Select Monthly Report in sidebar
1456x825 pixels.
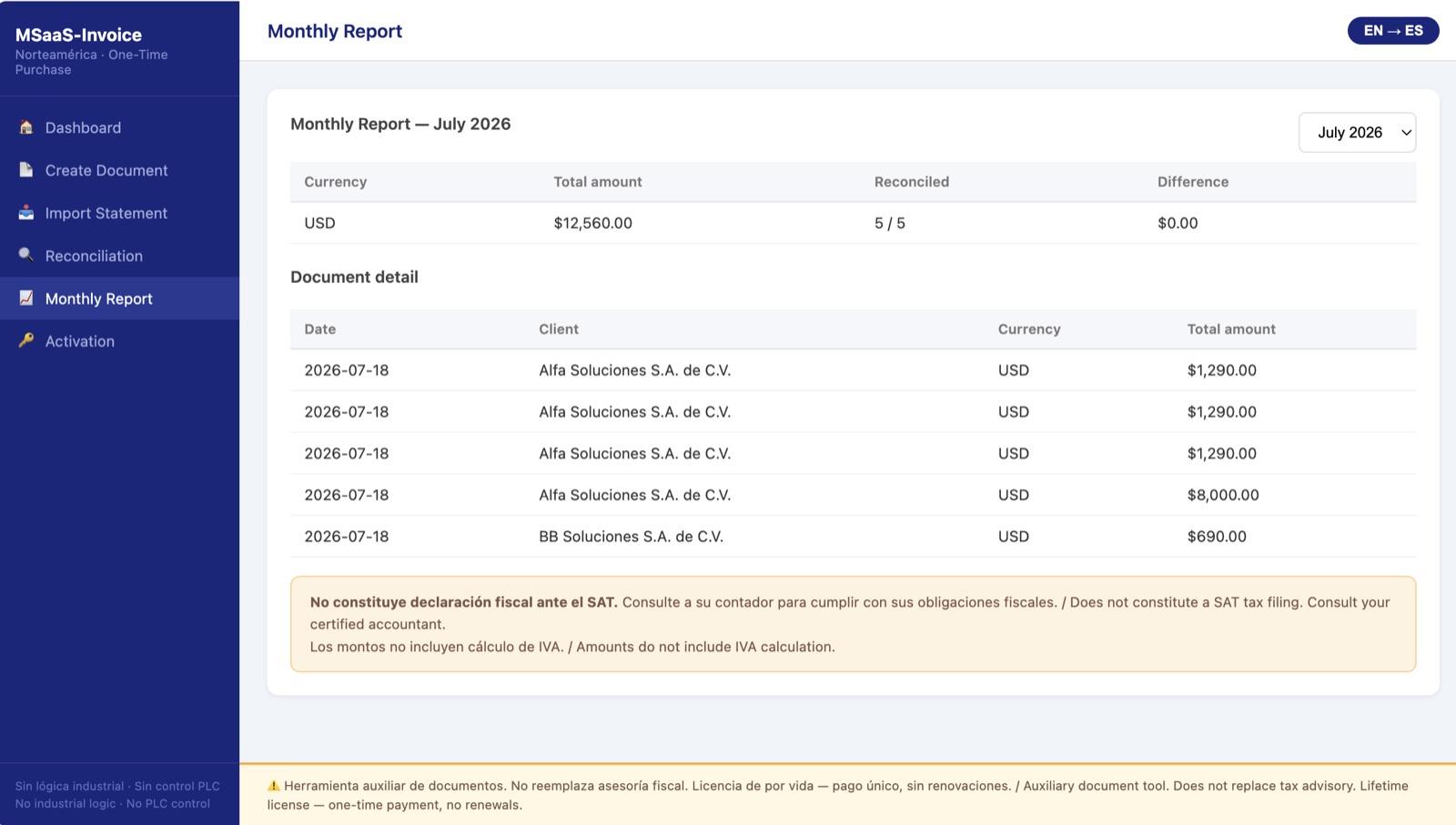pyautogui.click(x=119, y=298)
